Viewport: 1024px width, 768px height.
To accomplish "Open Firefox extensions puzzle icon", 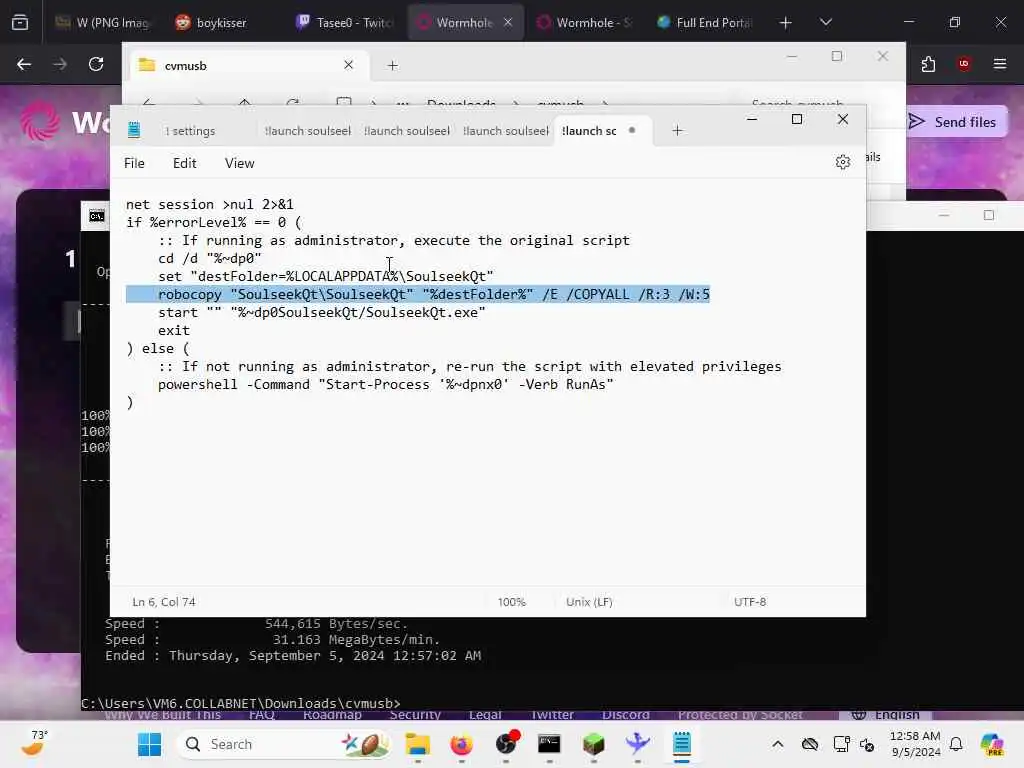I will coord(928,64).
